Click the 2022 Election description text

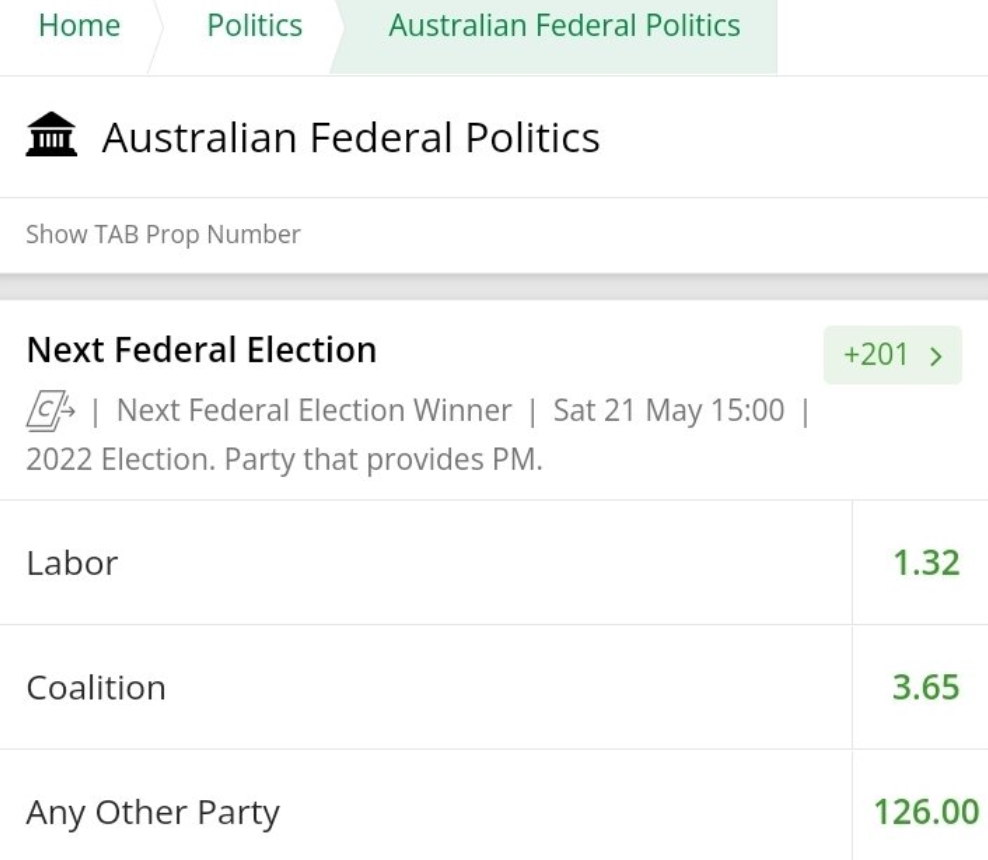click(284, 459)
